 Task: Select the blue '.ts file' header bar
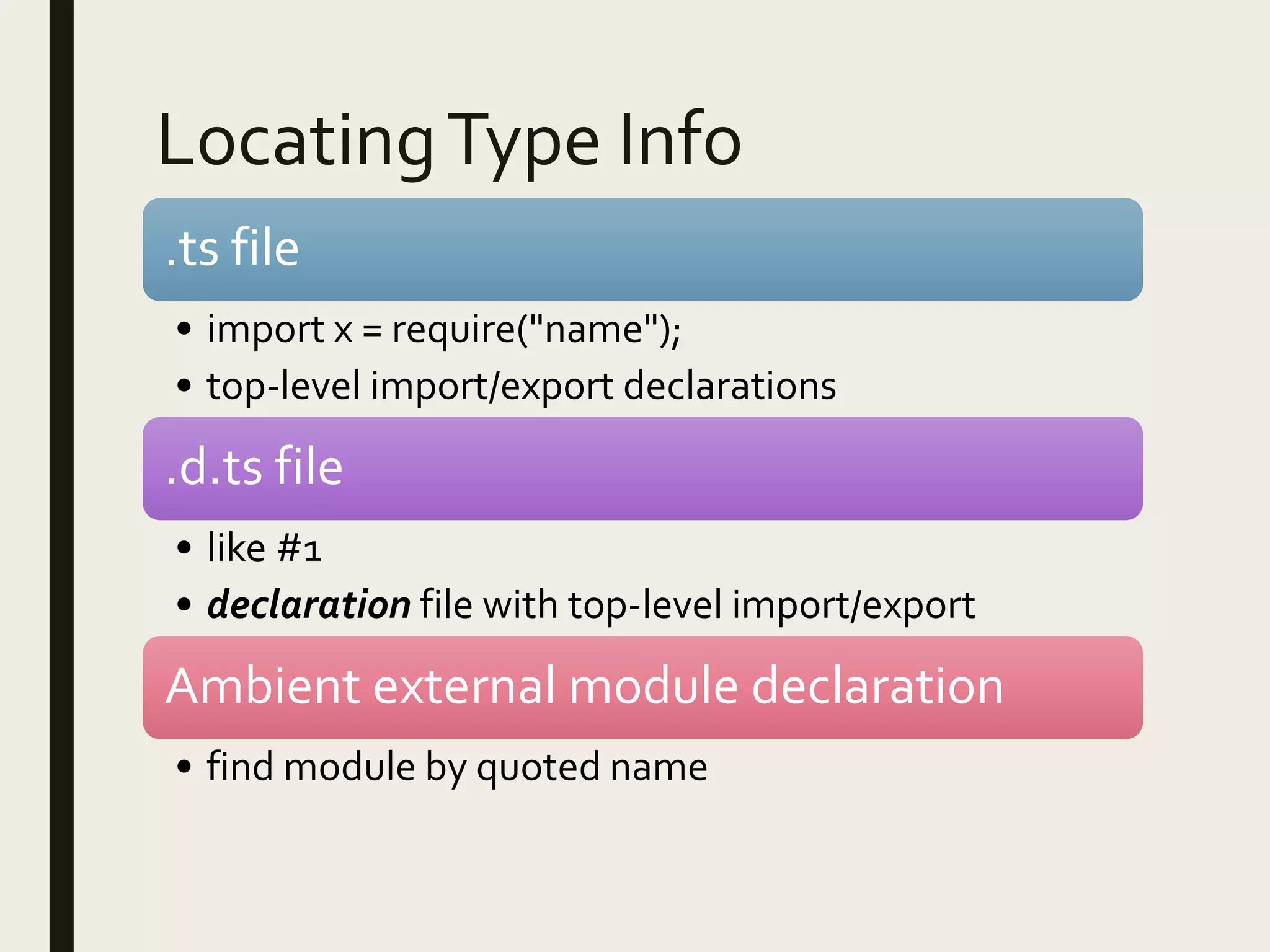[x=642, y=249]
